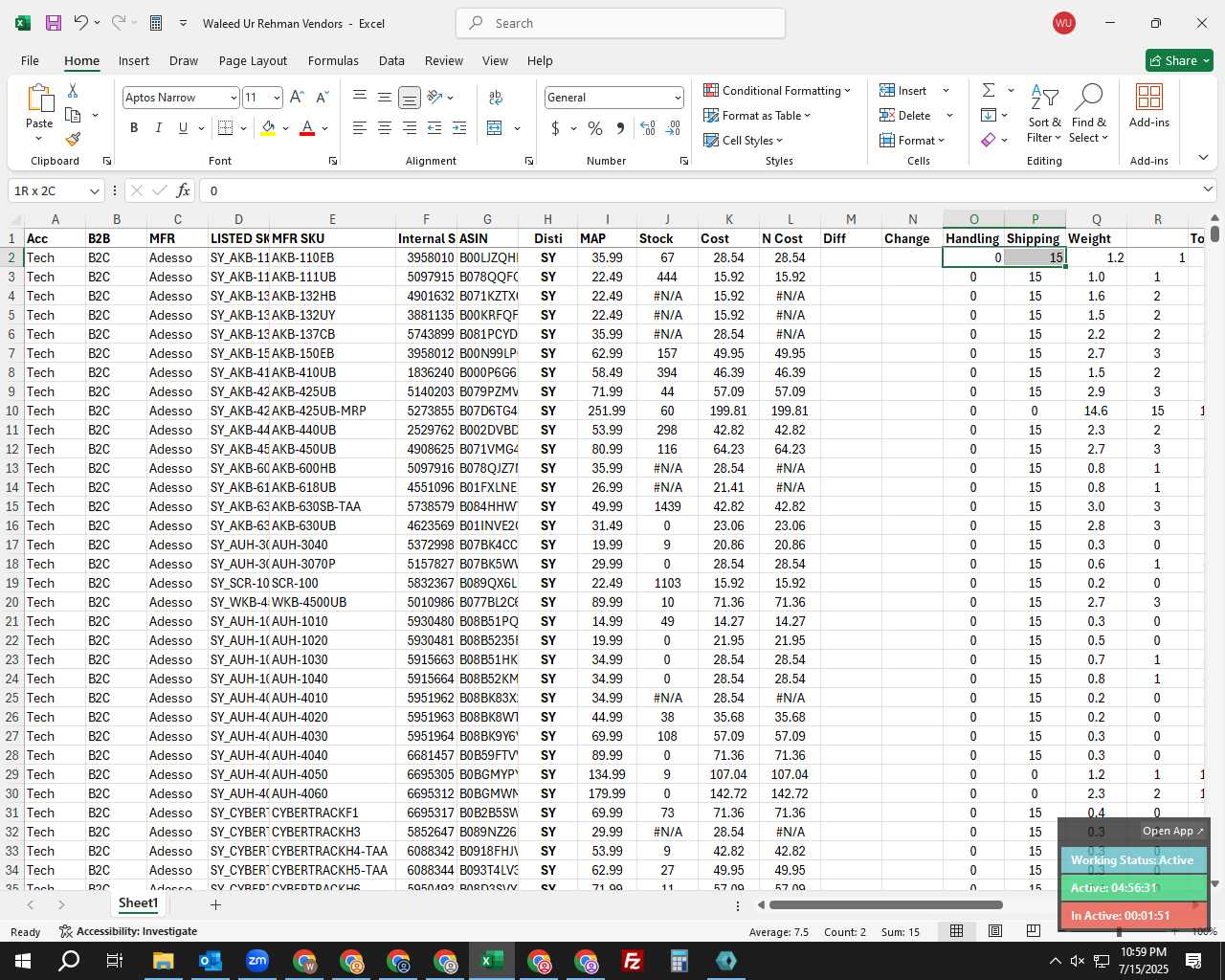Open the font size dropdown

click(x=277, y=98)
